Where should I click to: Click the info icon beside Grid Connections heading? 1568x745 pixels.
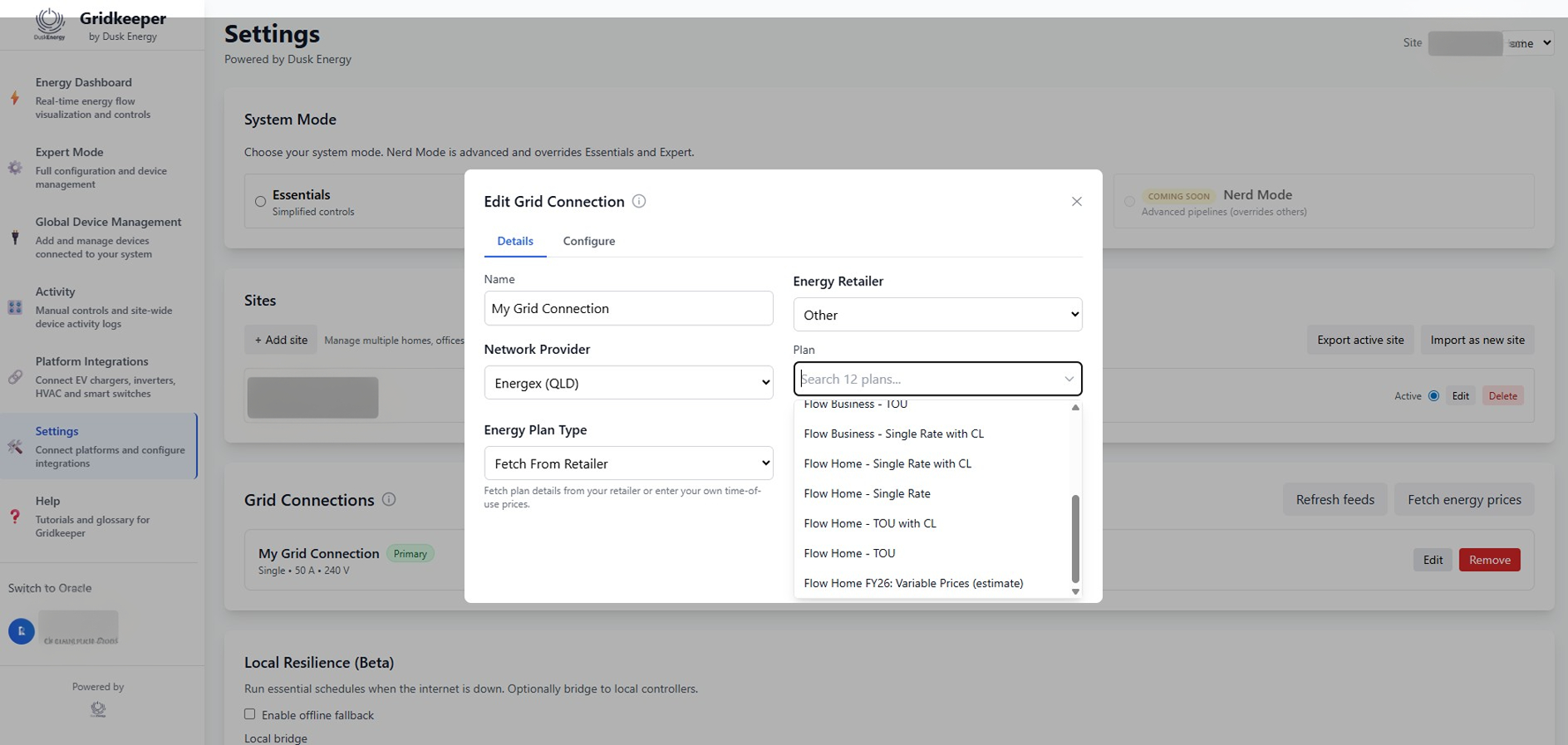pos(389,499)
